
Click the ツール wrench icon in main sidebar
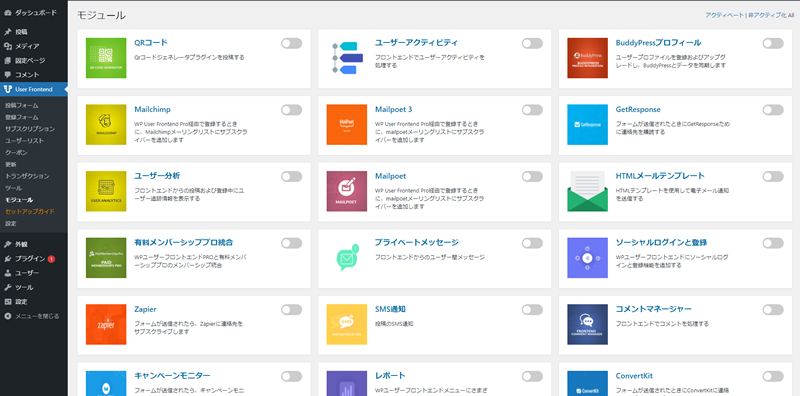click(x=8, y=287)
